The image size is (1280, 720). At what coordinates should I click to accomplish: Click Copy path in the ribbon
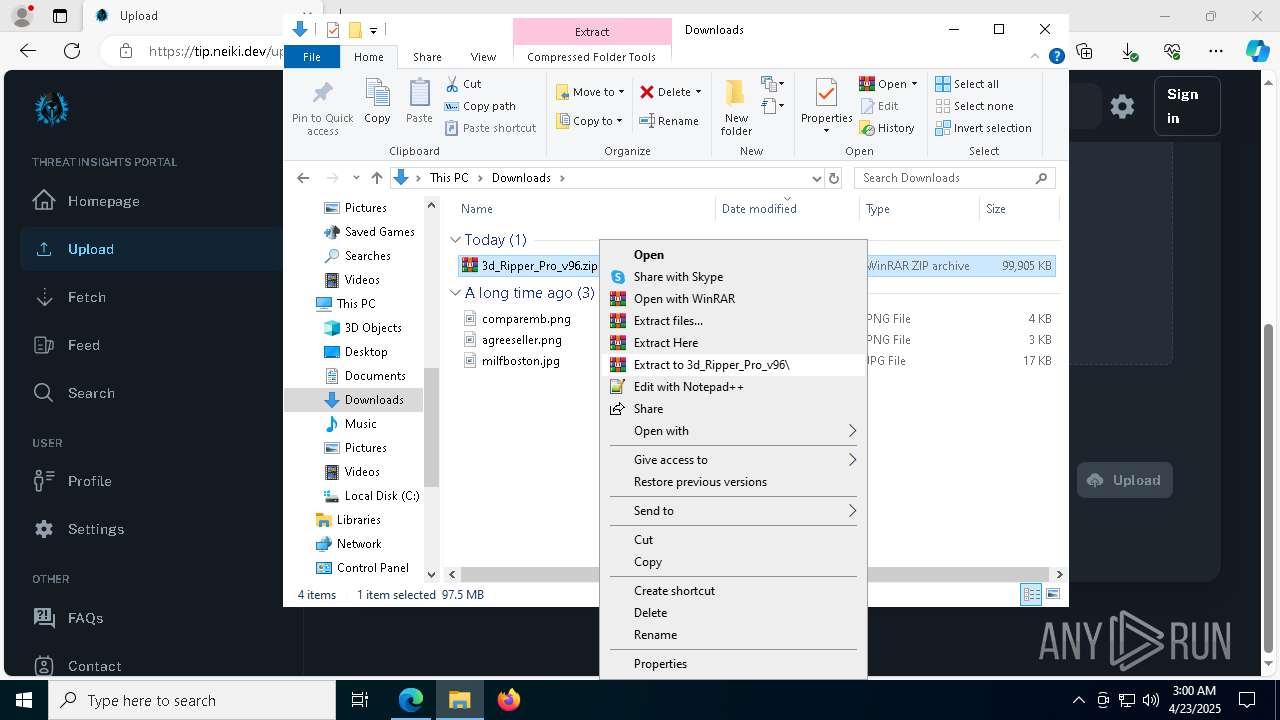point(480,106)
